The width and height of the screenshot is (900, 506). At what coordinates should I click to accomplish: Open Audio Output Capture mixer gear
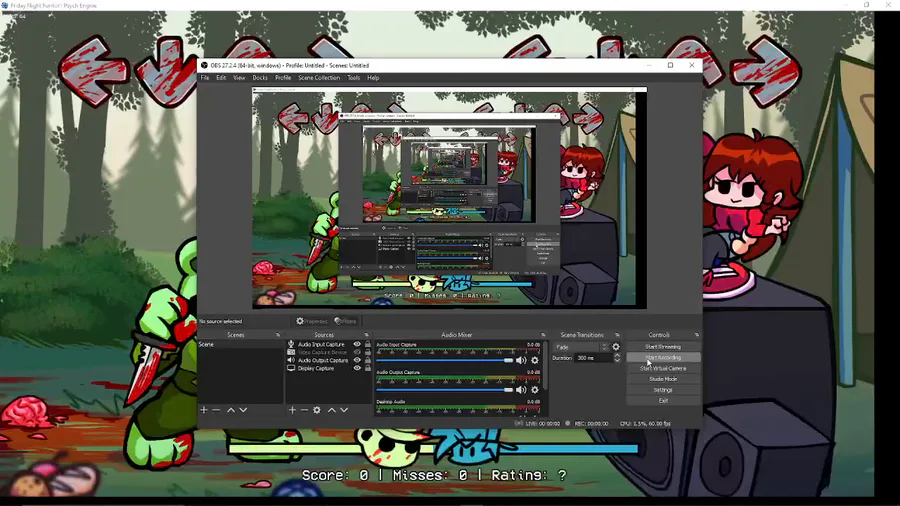535,390
